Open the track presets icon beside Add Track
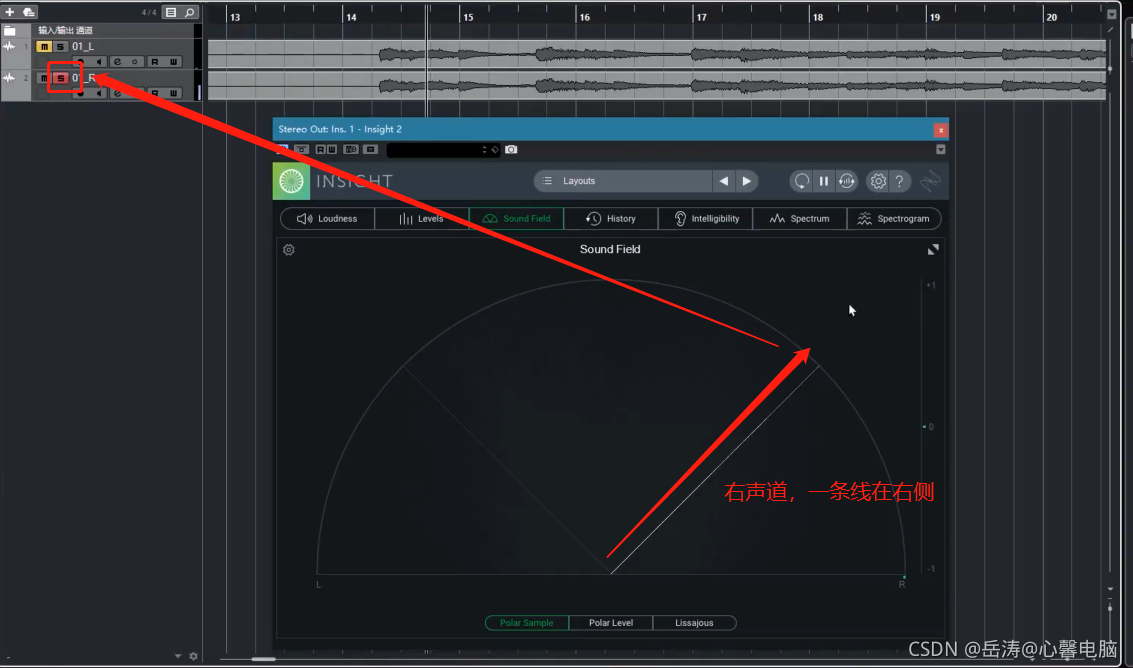This screenshot has width=1133, height=668. tap(29, 12)
